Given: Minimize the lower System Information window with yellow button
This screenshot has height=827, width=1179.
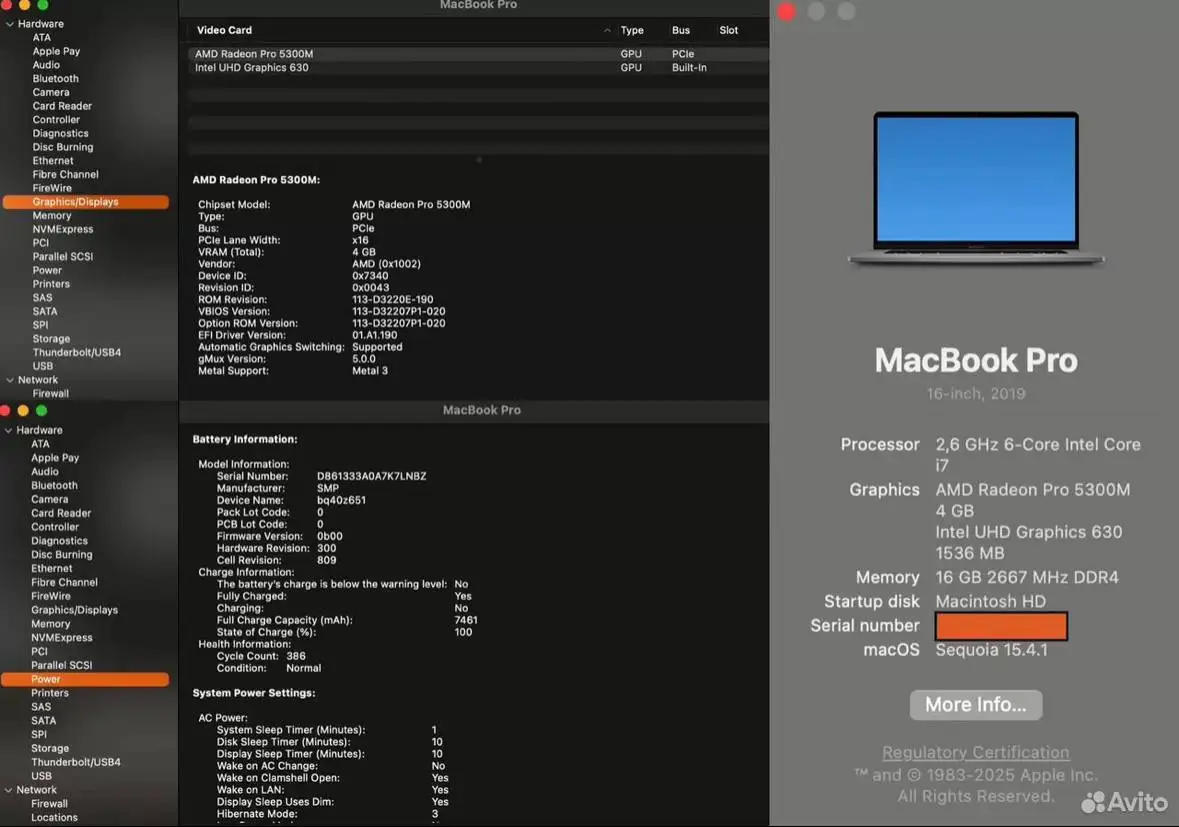Looking at the screenshot, I should click(x=23, y=410).
